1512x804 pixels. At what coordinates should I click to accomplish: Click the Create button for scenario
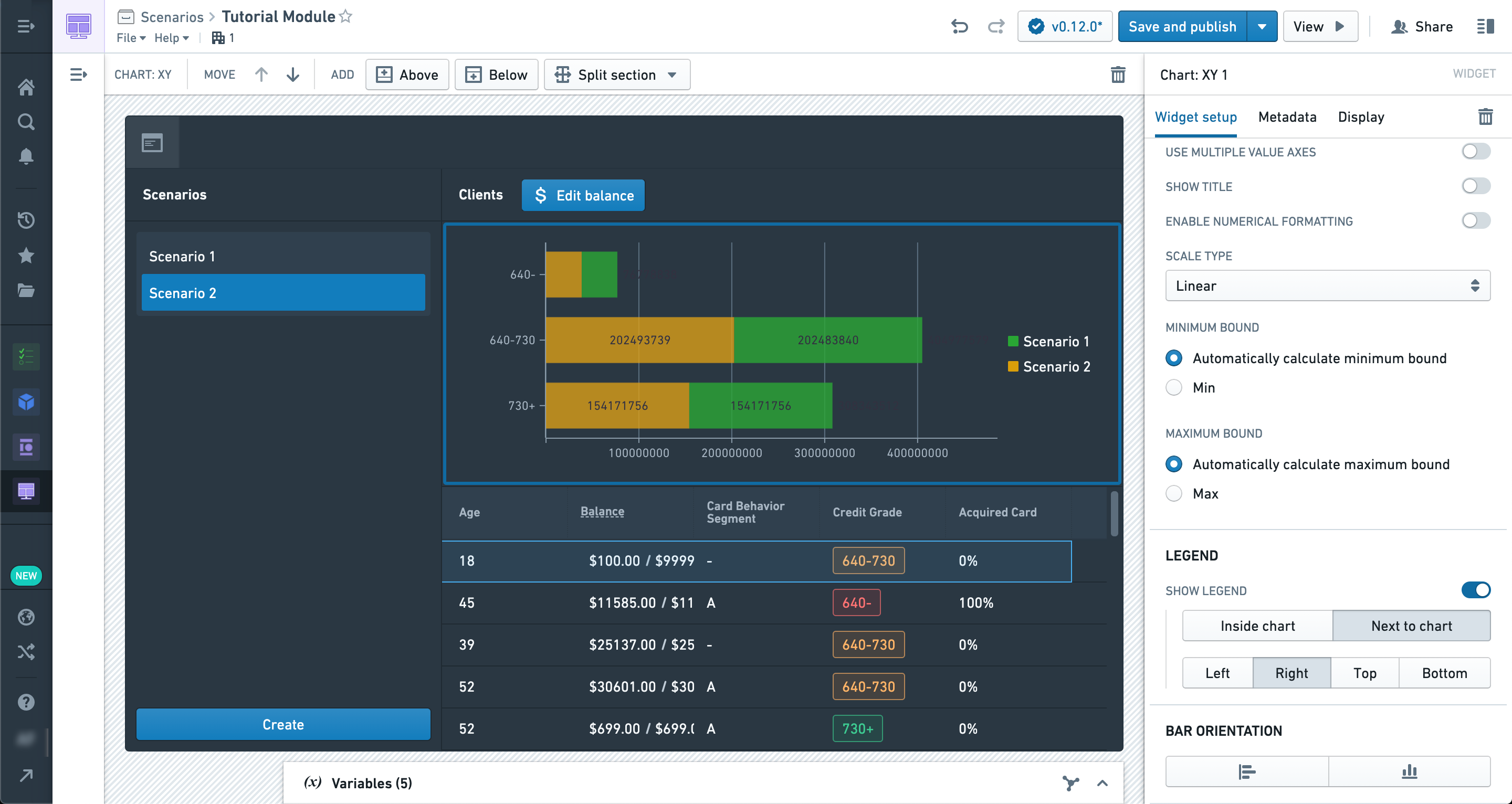283,725
